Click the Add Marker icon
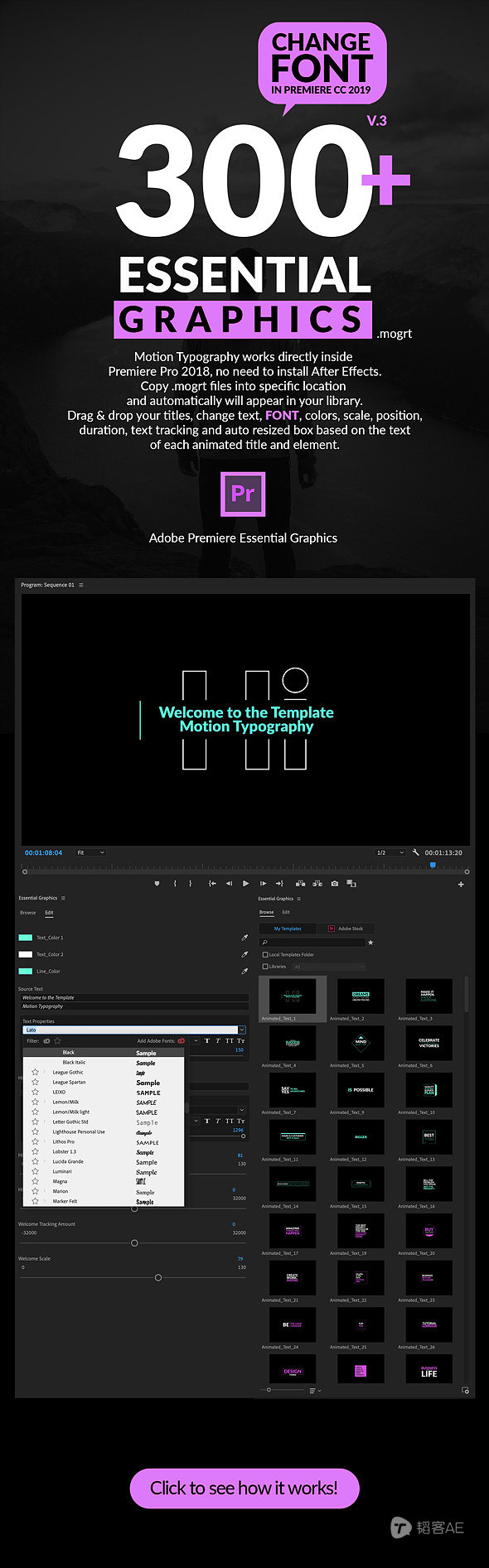 tap(157, 884)
